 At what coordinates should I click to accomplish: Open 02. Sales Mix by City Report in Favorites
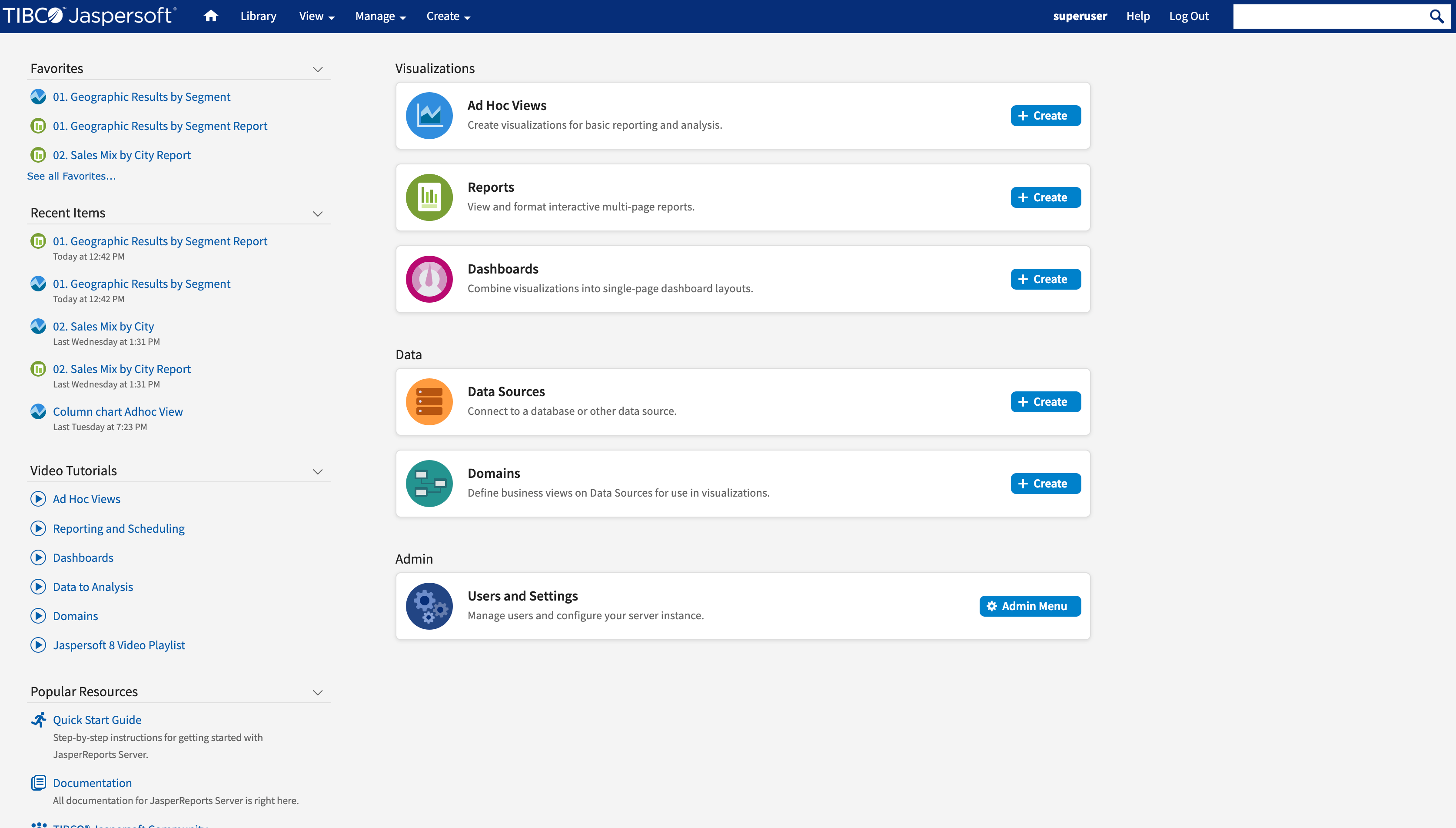pos(122,155)
